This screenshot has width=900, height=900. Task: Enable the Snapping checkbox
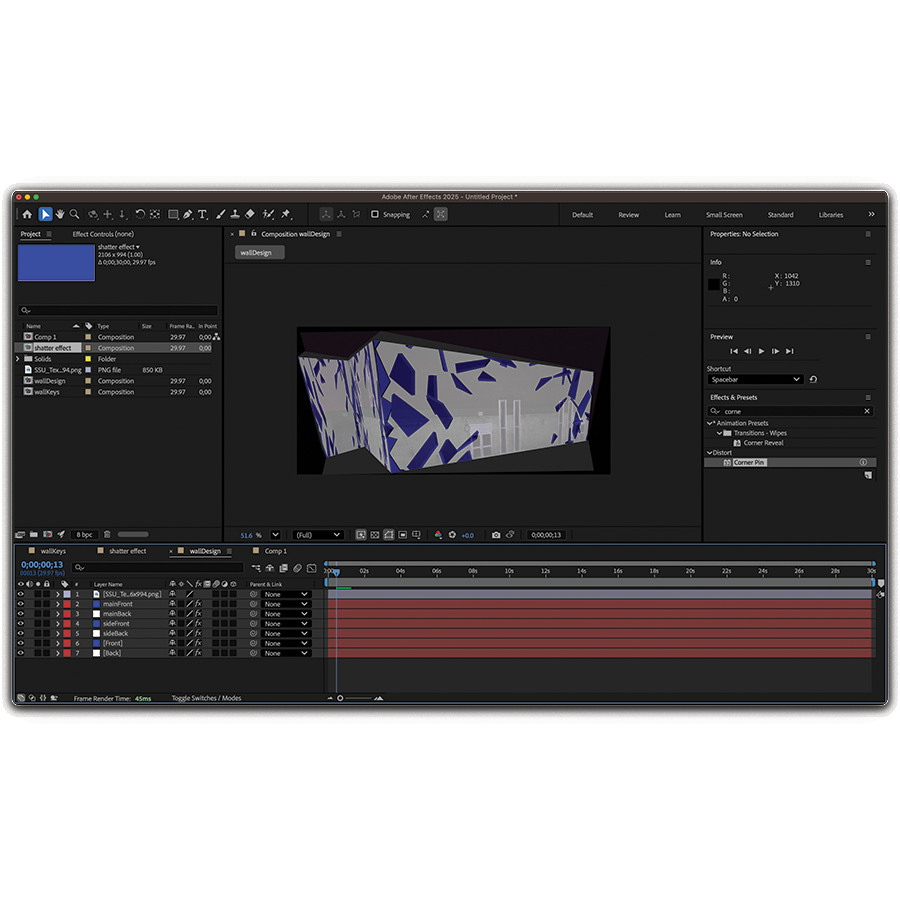point(375,214)
